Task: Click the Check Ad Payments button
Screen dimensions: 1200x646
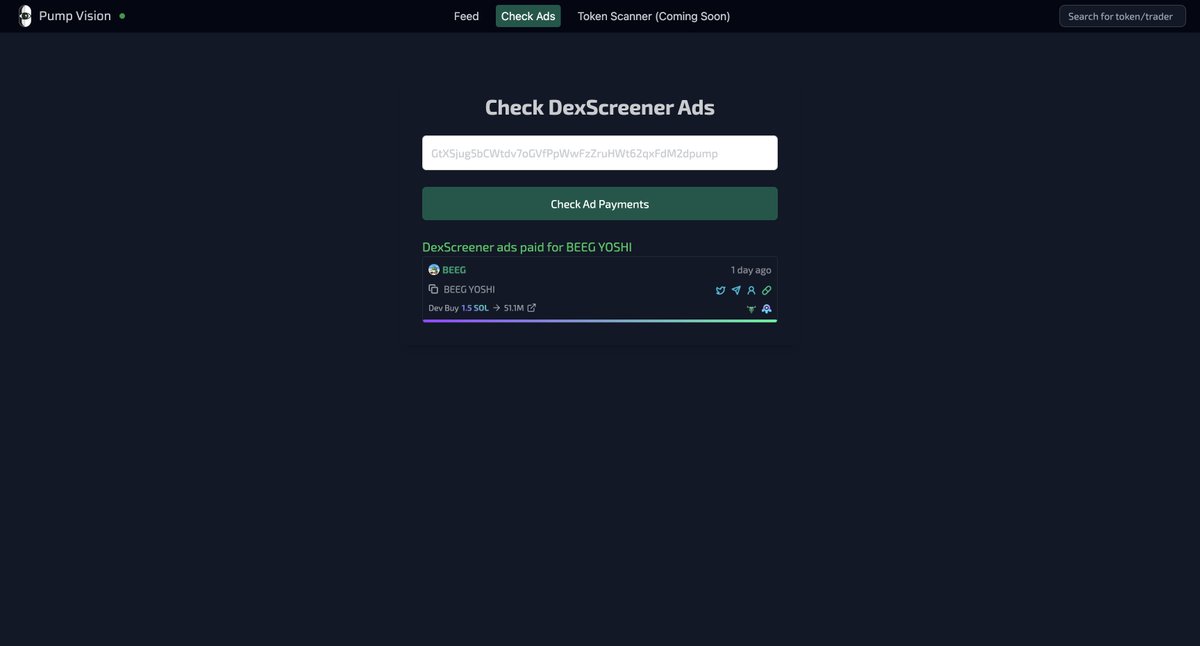Action: [x=600, y=204]
